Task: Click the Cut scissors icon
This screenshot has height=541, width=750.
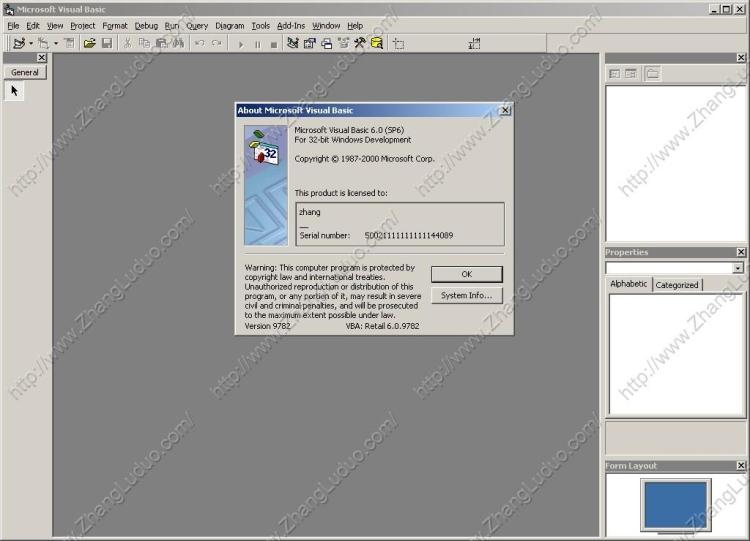Action: (127, 44)
